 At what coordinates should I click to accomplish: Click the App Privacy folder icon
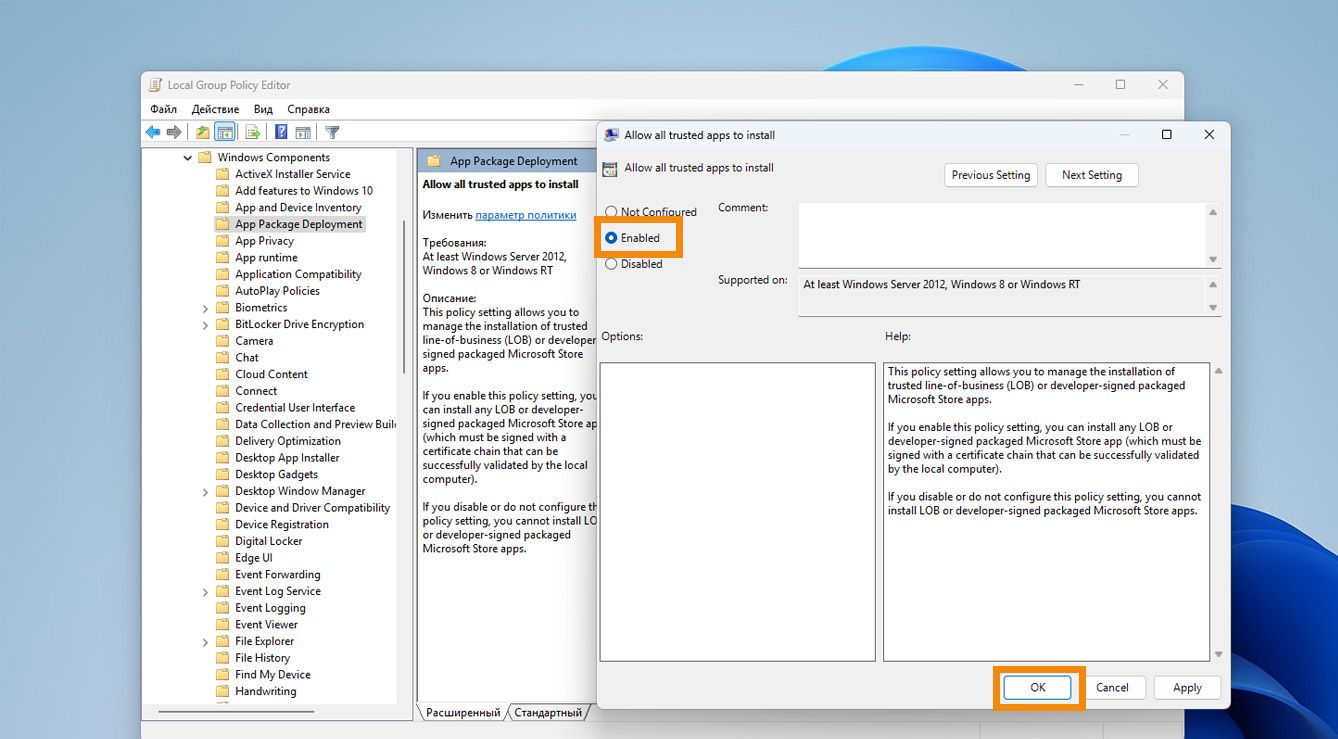pos(223,241)
